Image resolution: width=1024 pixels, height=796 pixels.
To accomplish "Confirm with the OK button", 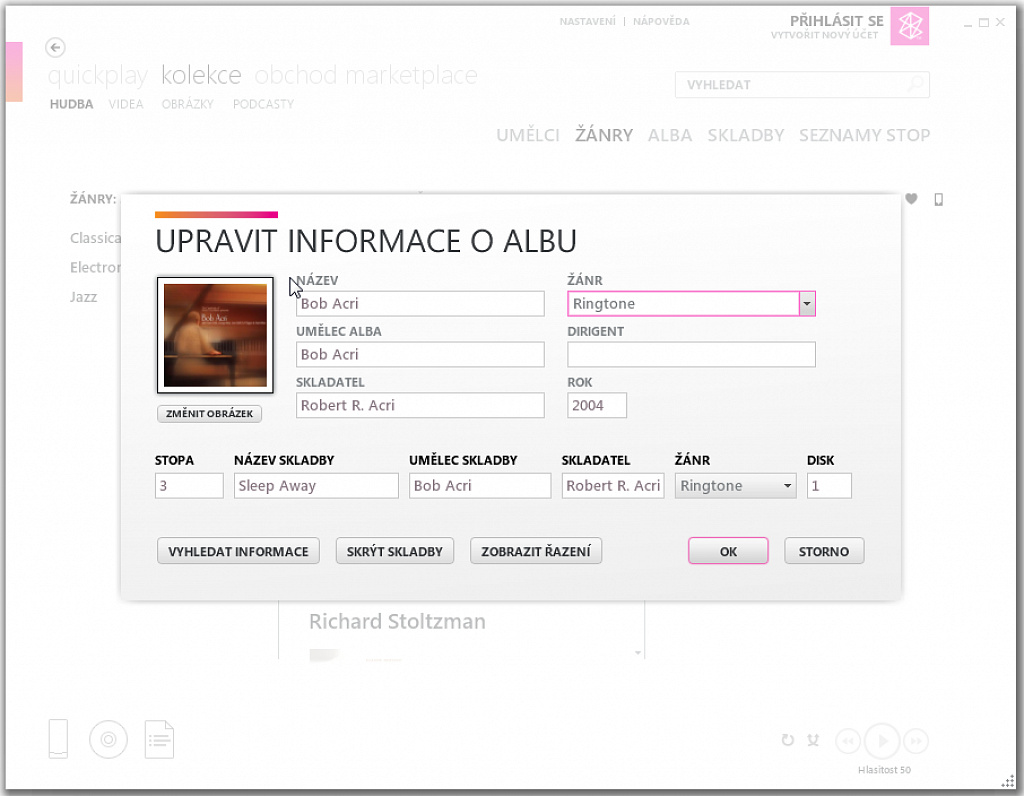I will (728, 551).
